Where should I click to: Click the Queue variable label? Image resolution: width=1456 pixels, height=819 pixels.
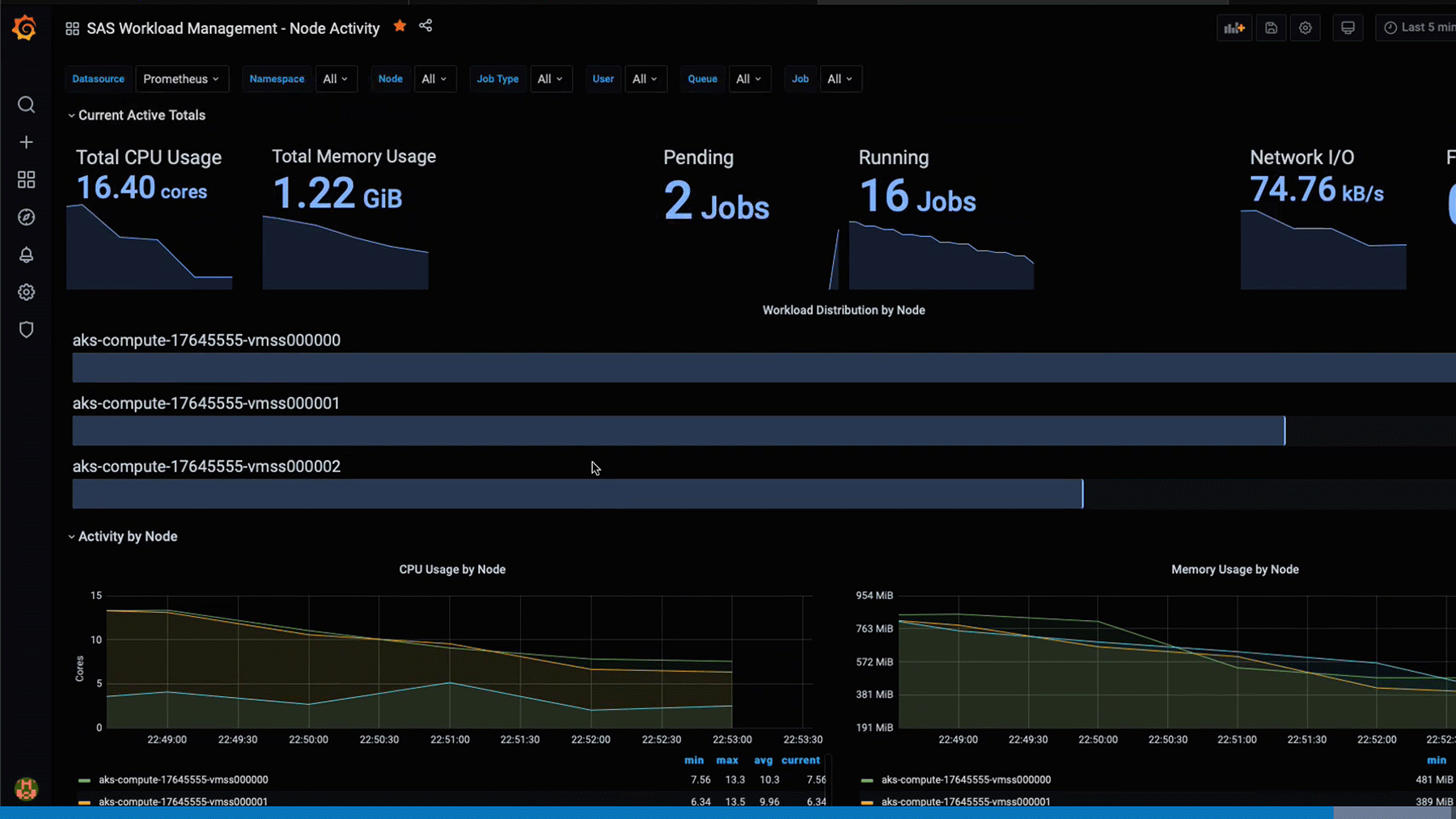(x=702, y=78)
